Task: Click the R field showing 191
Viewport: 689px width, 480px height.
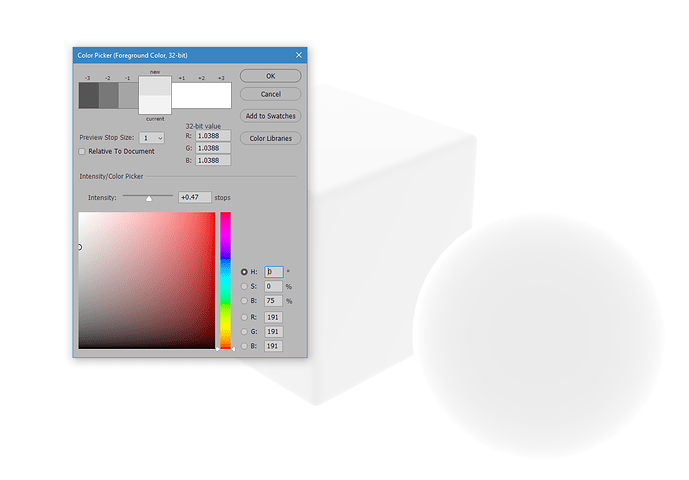Action: pos(273,317)
